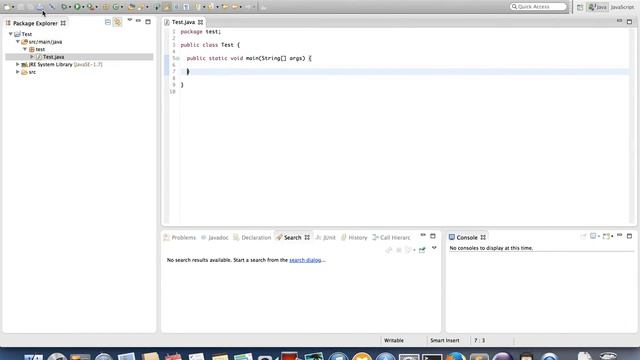Collapse the Test project node
This screenshot has width=640, height=360.
(x=11, y=34)
